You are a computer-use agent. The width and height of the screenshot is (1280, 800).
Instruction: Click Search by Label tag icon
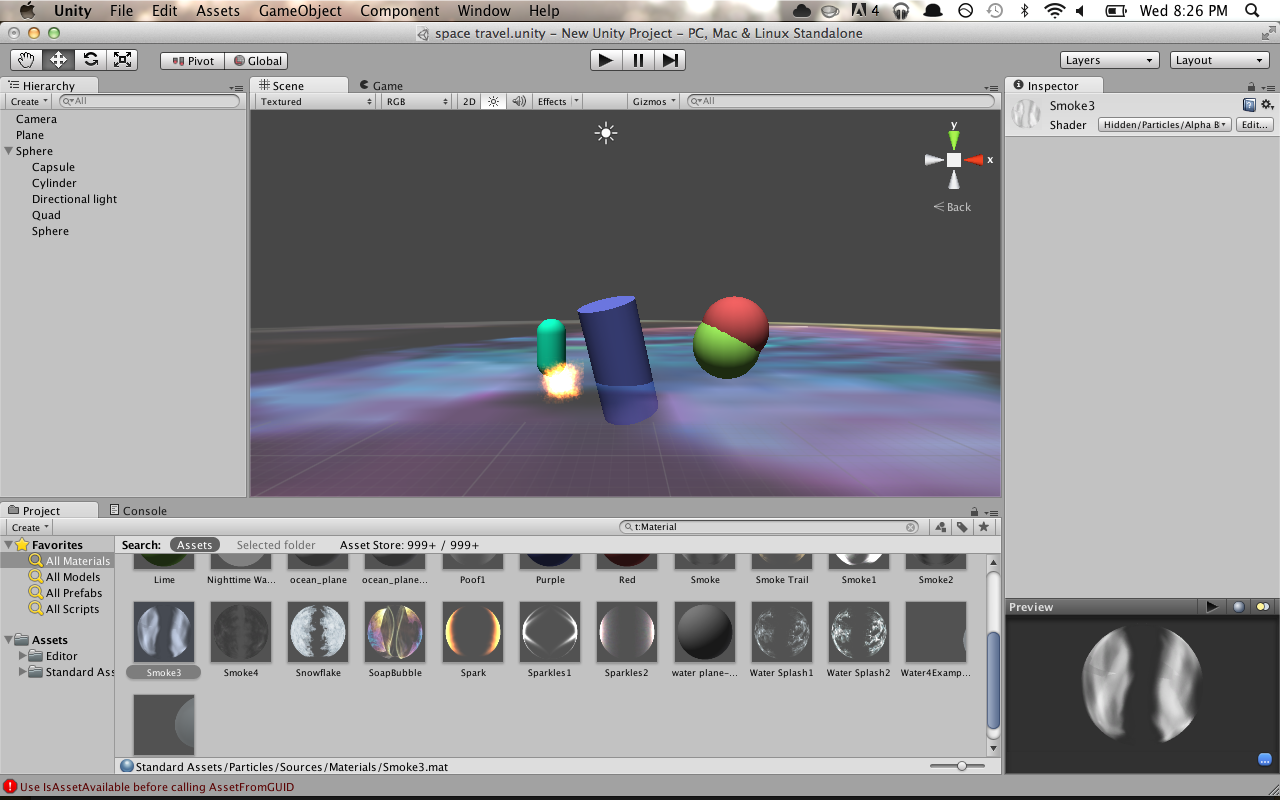pos(962,527)
